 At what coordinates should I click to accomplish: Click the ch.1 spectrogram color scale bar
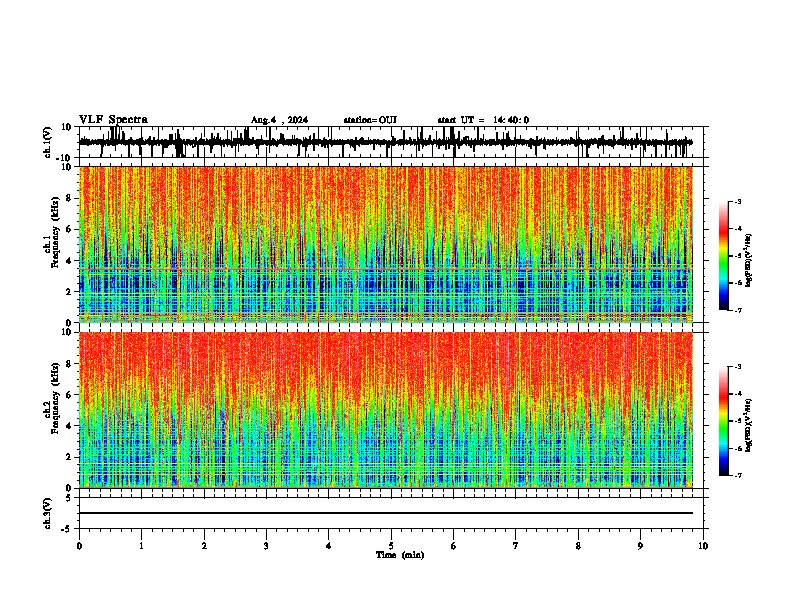click(x=723, y=256)
